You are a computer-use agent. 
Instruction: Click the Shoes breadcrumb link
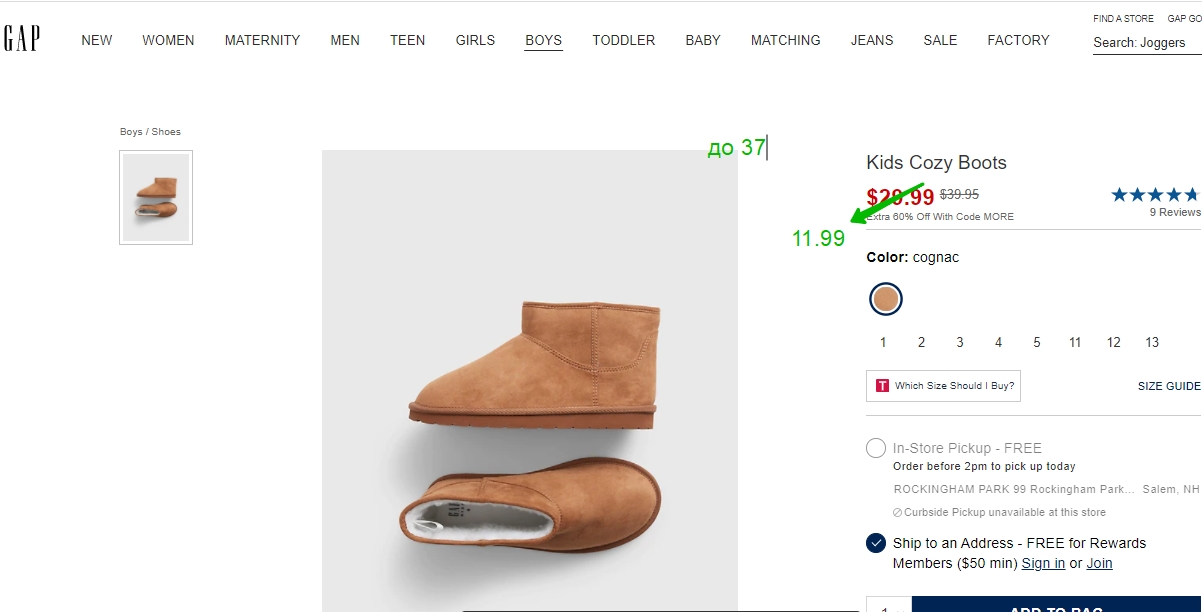pos(166,132)
